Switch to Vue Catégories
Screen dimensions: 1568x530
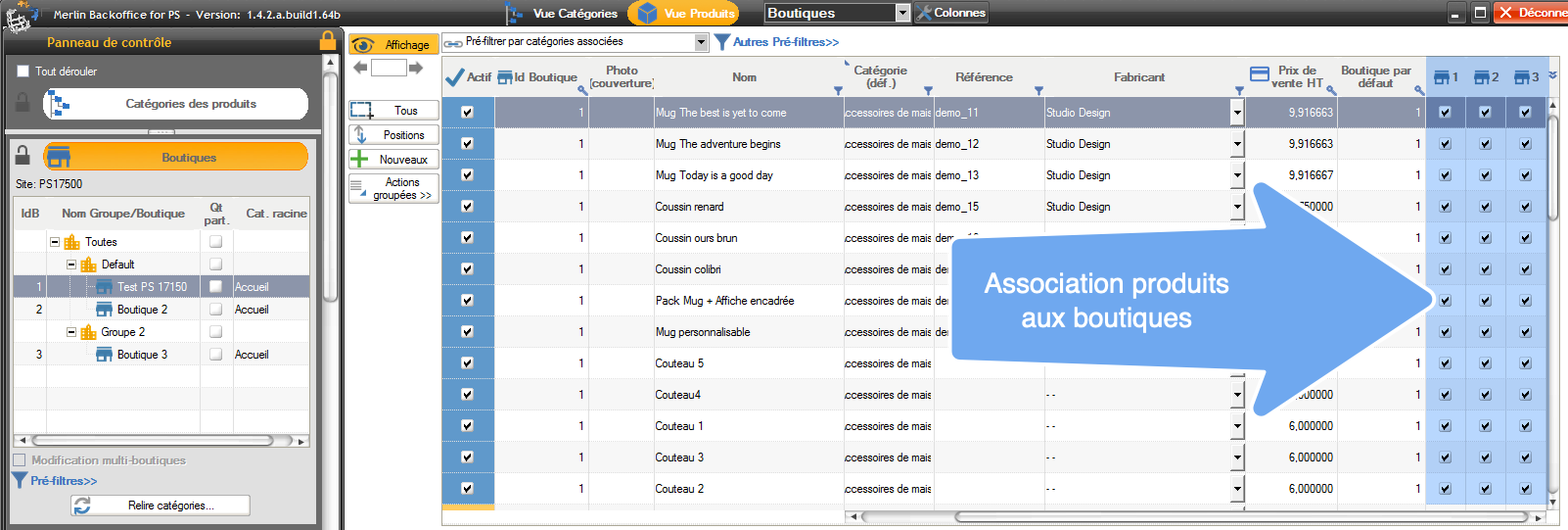[562, 13]
